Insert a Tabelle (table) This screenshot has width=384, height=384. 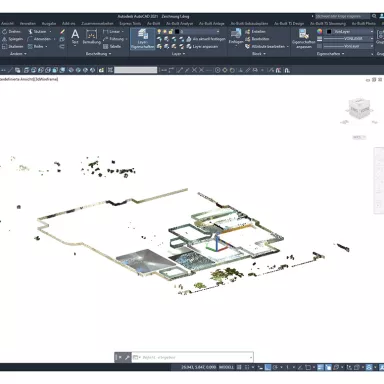112,46
